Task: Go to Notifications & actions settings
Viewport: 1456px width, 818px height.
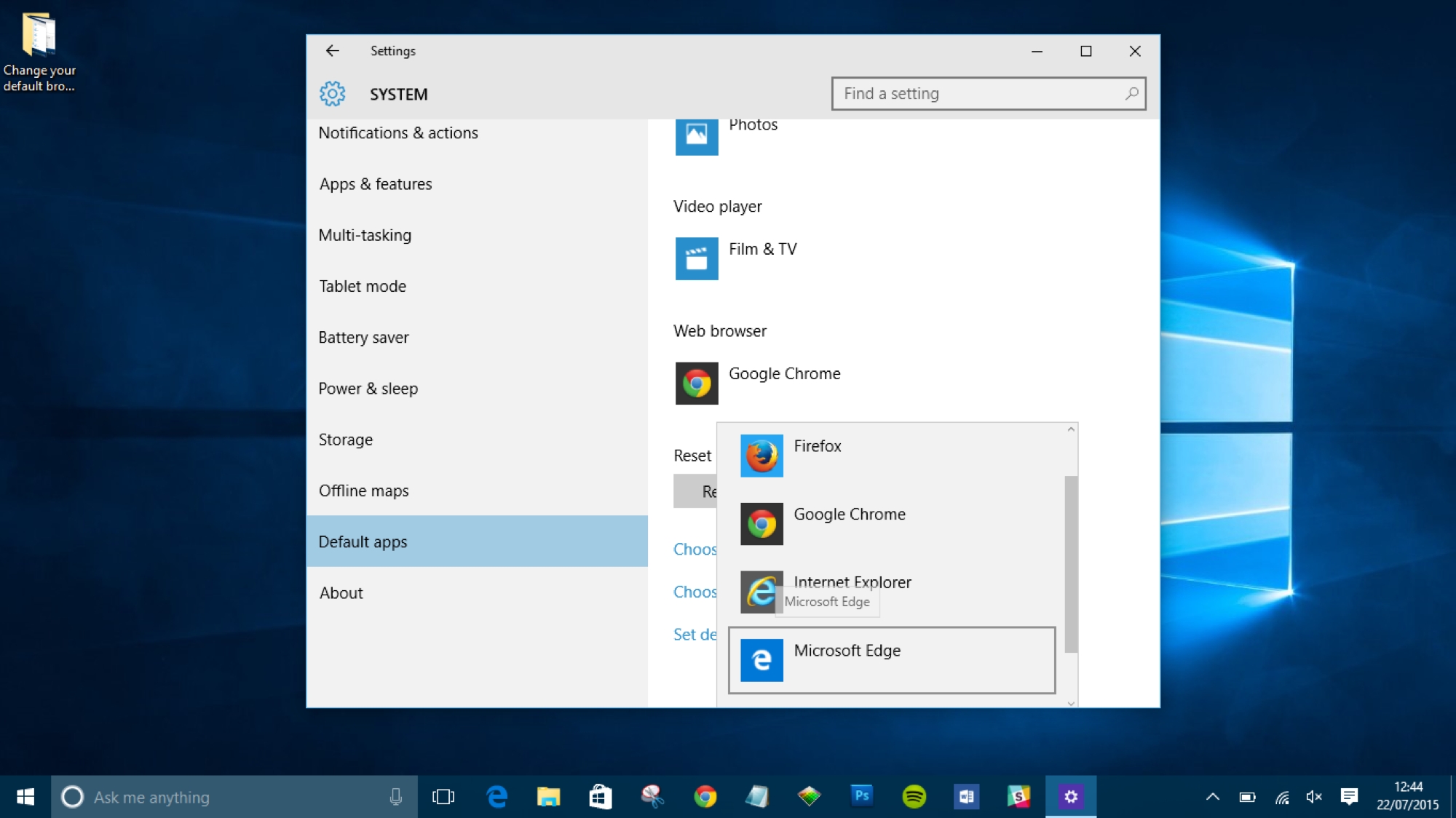Action: point(398,132)
